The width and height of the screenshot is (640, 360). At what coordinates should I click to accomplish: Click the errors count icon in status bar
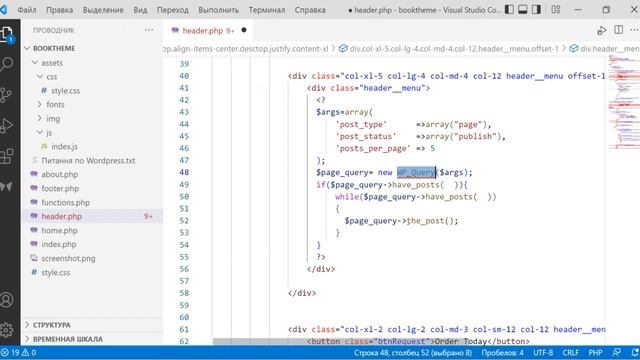tap(10, 353)
